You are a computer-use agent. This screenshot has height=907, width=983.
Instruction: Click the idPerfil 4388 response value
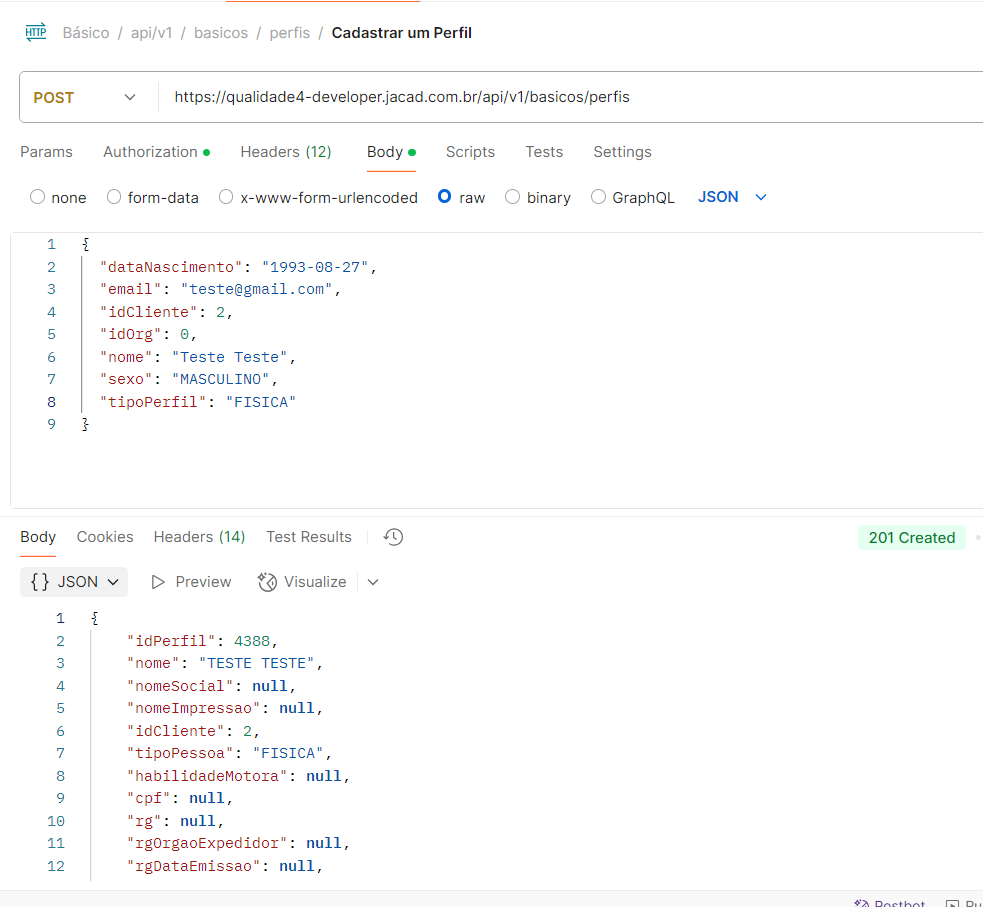[252, 641]
